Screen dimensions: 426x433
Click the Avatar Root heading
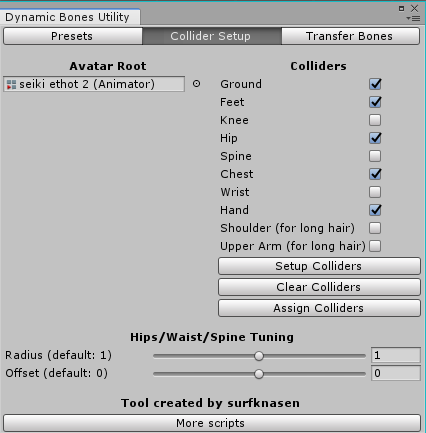[108, 66]
